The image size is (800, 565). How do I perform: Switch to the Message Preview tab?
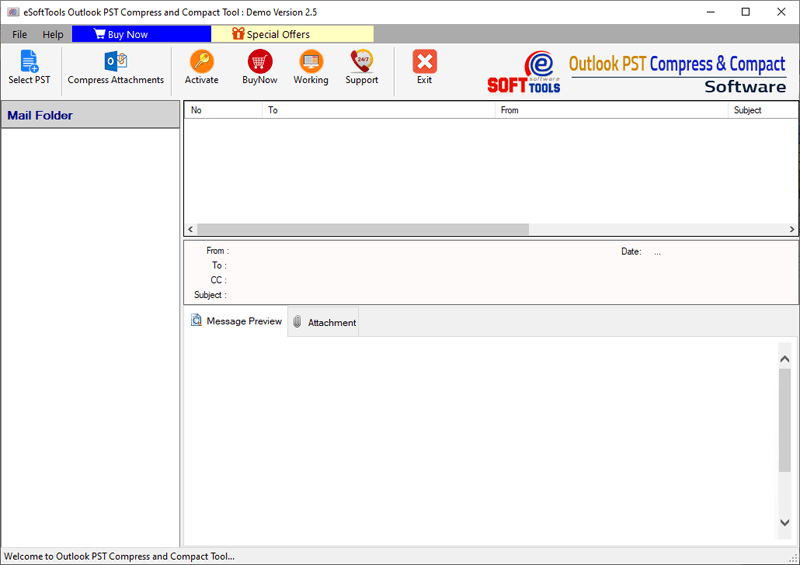pos(236,321)
